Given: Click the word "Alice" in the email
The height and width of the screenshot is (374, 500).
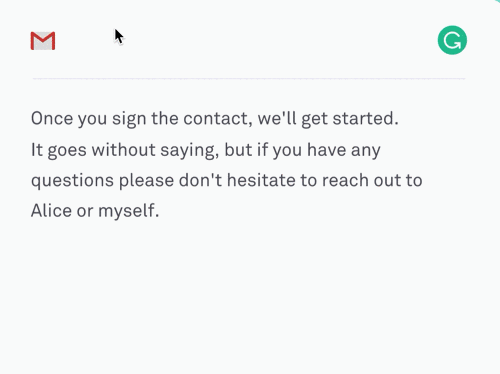Looking at the screenshot, I should click(x=51, y=211).
